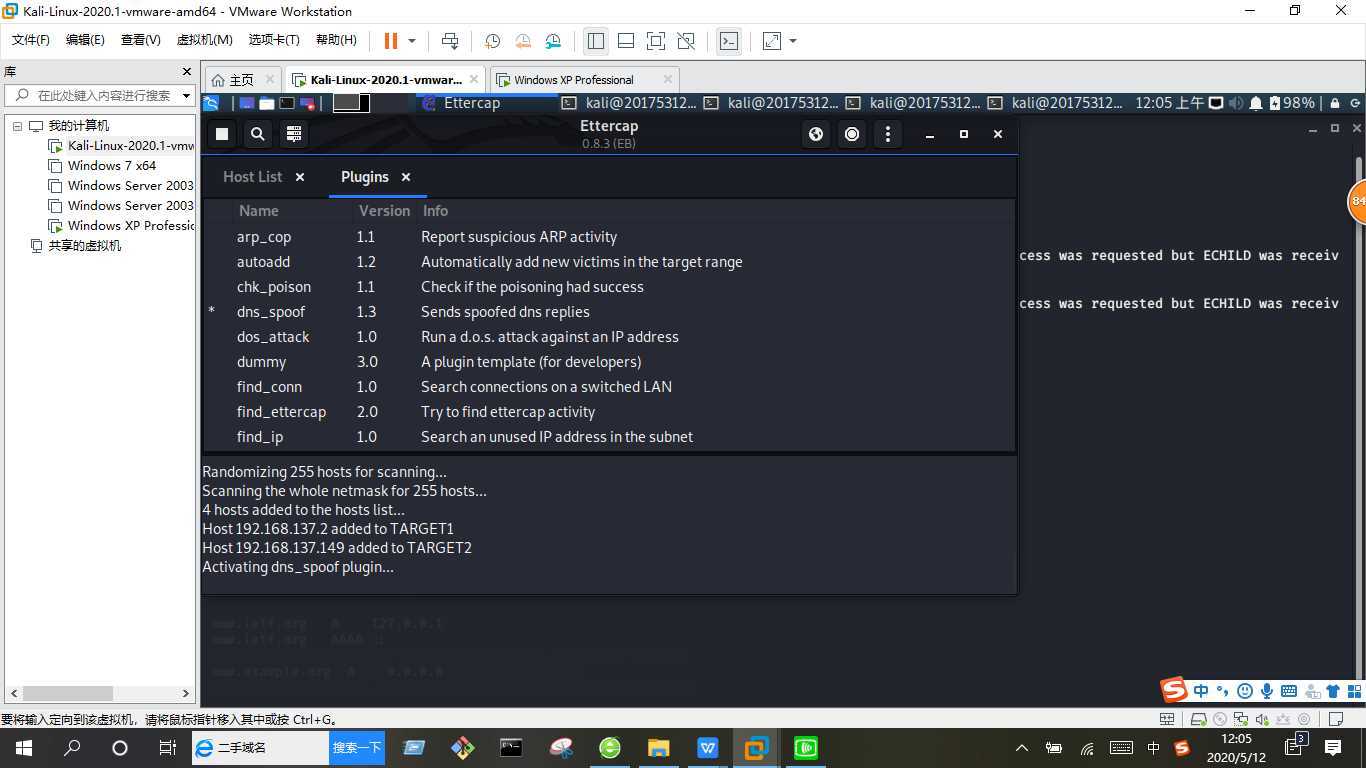
Task: Toggle the active dns_spoof plugin
Action: (609, 312)
